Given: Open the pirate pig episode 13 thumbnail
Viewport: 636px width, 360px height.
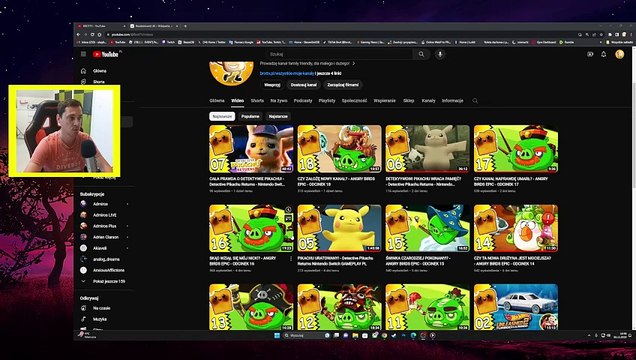Looking at the screenshot, I should [251, 307].
